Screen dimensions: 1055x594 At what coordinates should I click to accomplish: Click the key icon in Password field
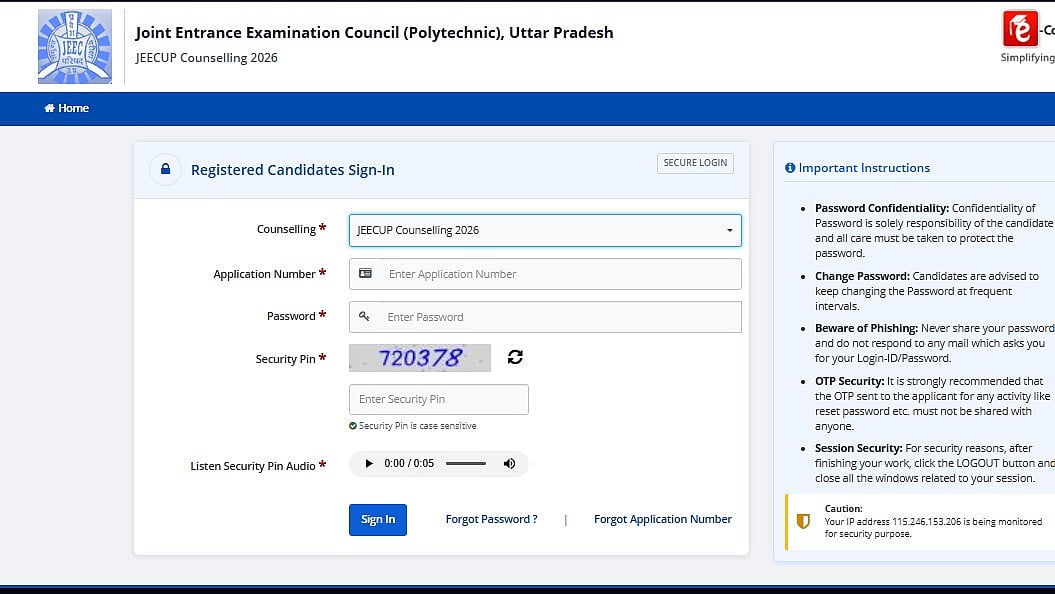pos(364,316)
